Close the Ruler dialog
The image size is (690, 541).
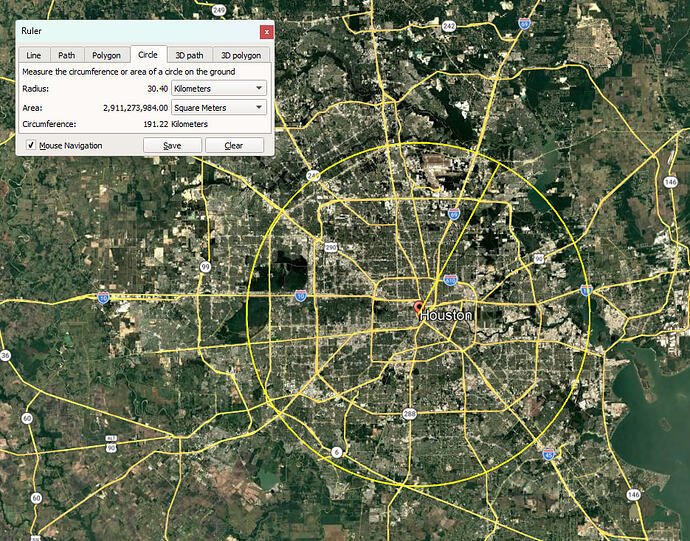[x=267, y=32]
